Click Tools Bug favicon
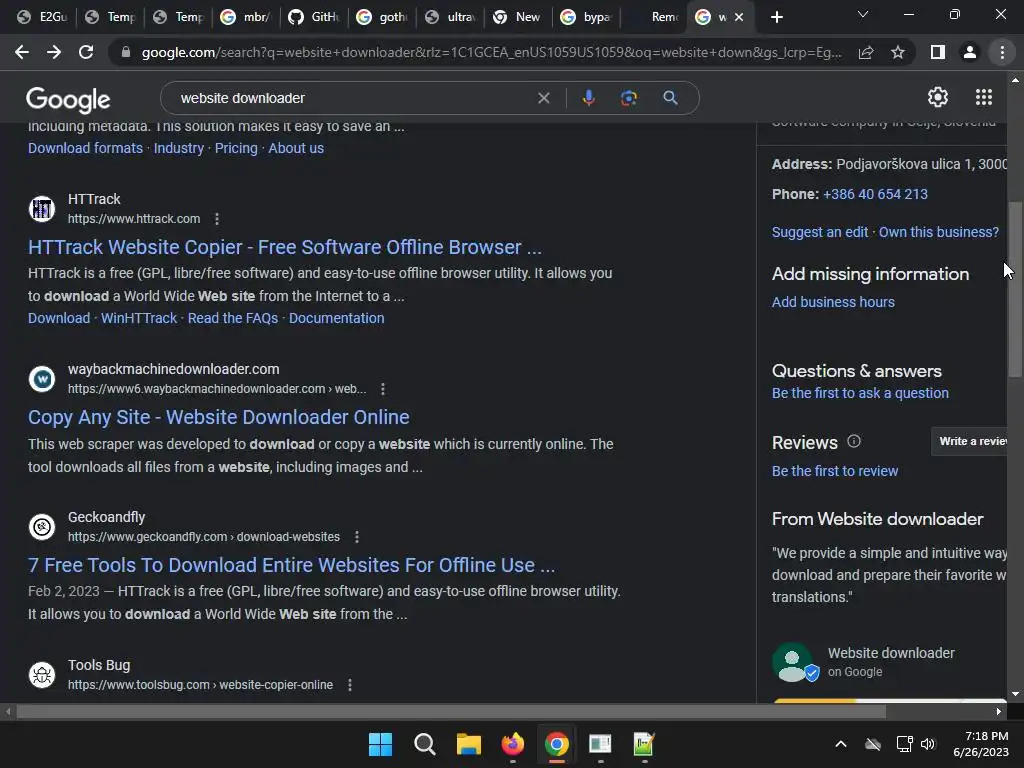This screenshot has height=768, width=1024. tap(42, 675)
